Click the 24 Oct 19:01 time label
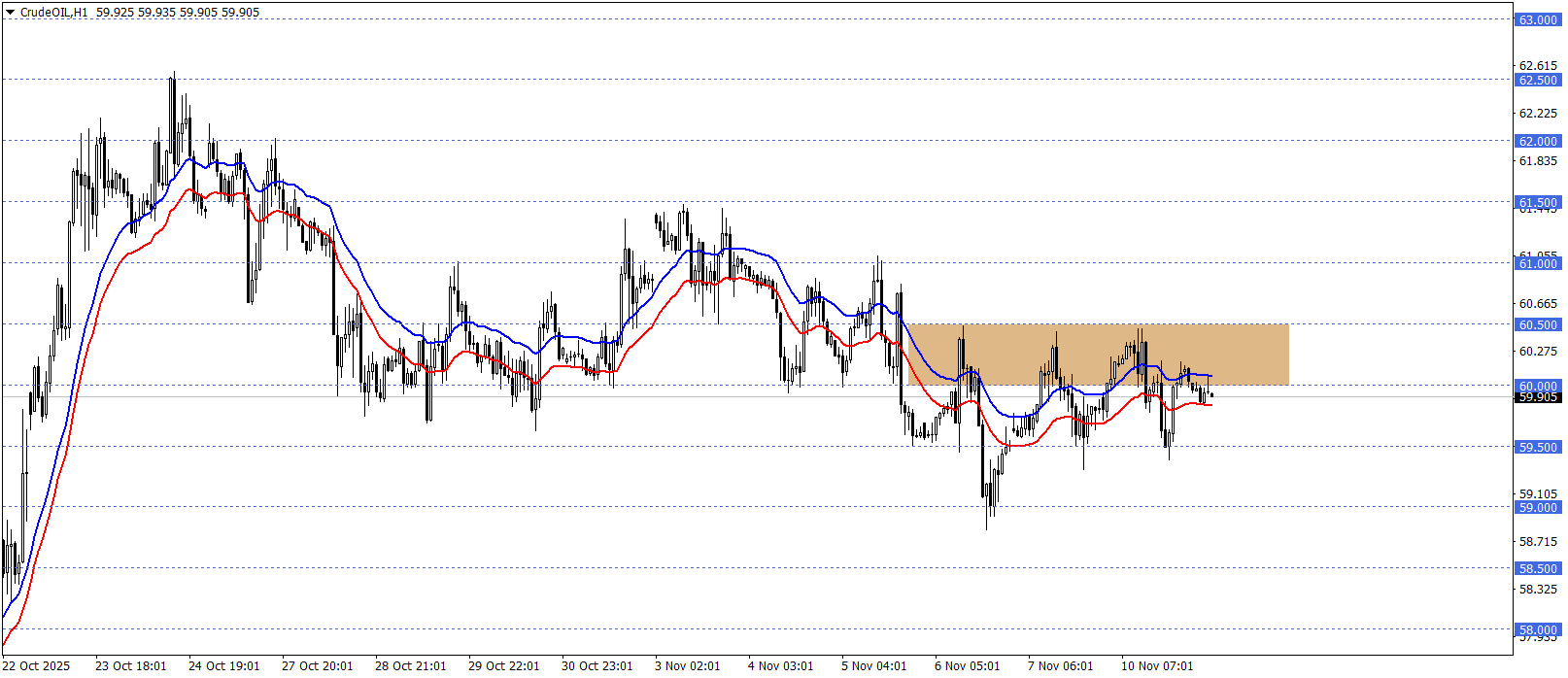The image size is (1568, 678). pyautogui.click(x=223, y=666)
